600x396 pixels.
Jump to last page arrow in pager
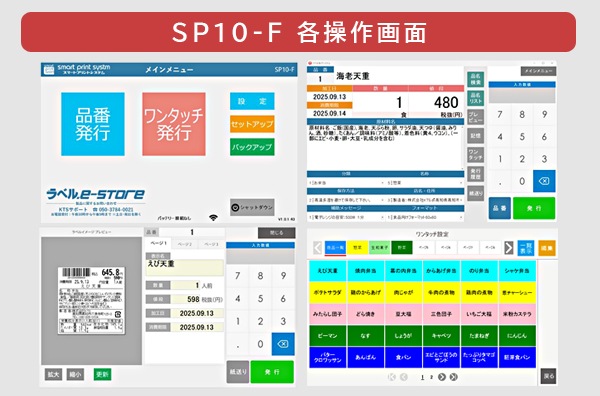tap(453, 377)
